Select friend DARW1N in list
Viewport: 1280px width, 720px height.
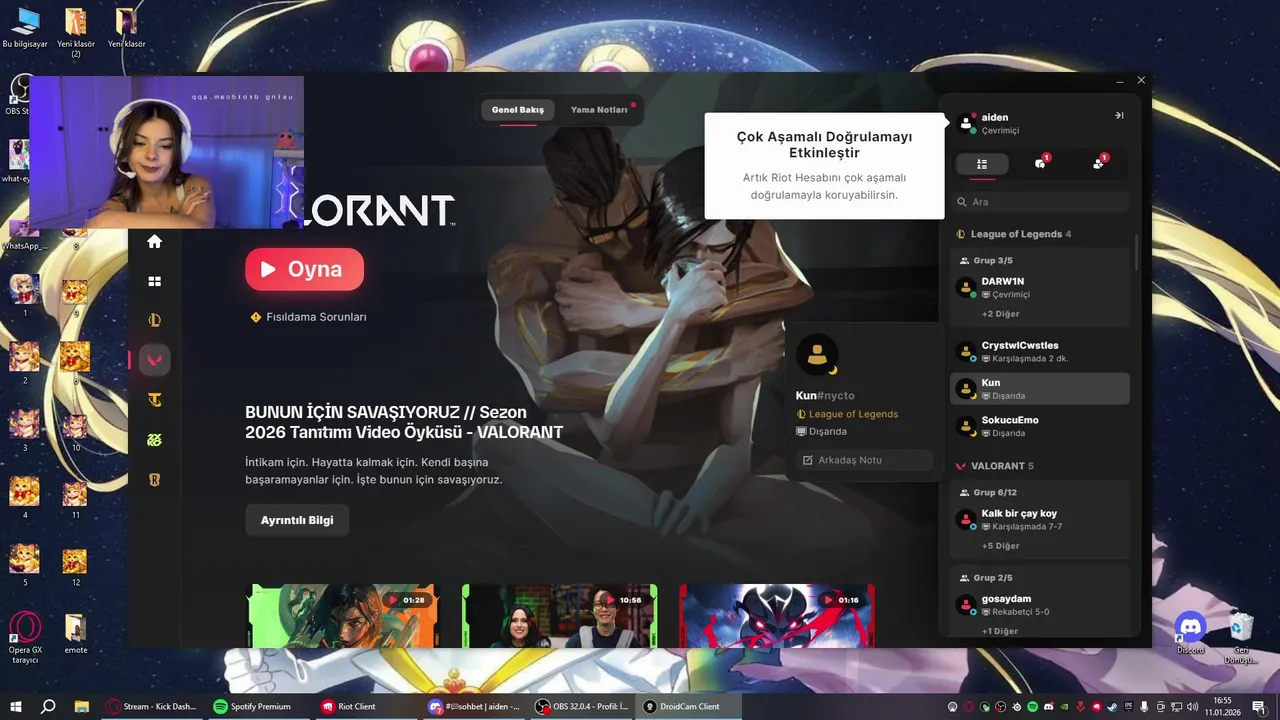(x=1040, y=288)
